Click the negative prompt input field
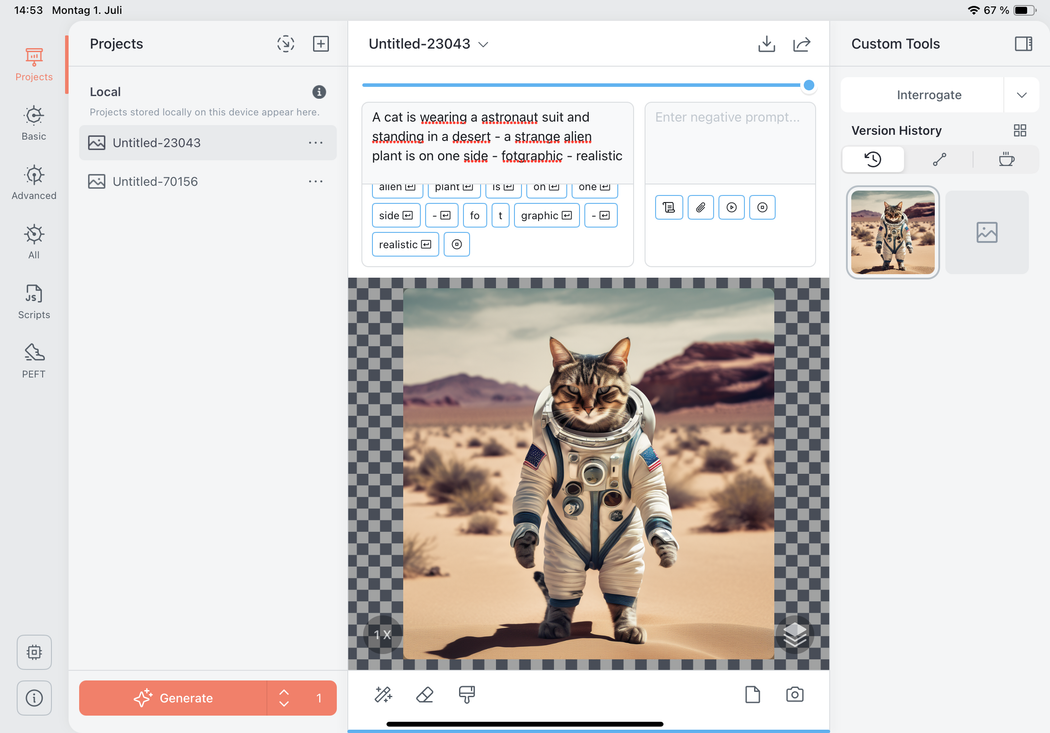The width and height of the screenshot is (1050, 733). point(730,143)
